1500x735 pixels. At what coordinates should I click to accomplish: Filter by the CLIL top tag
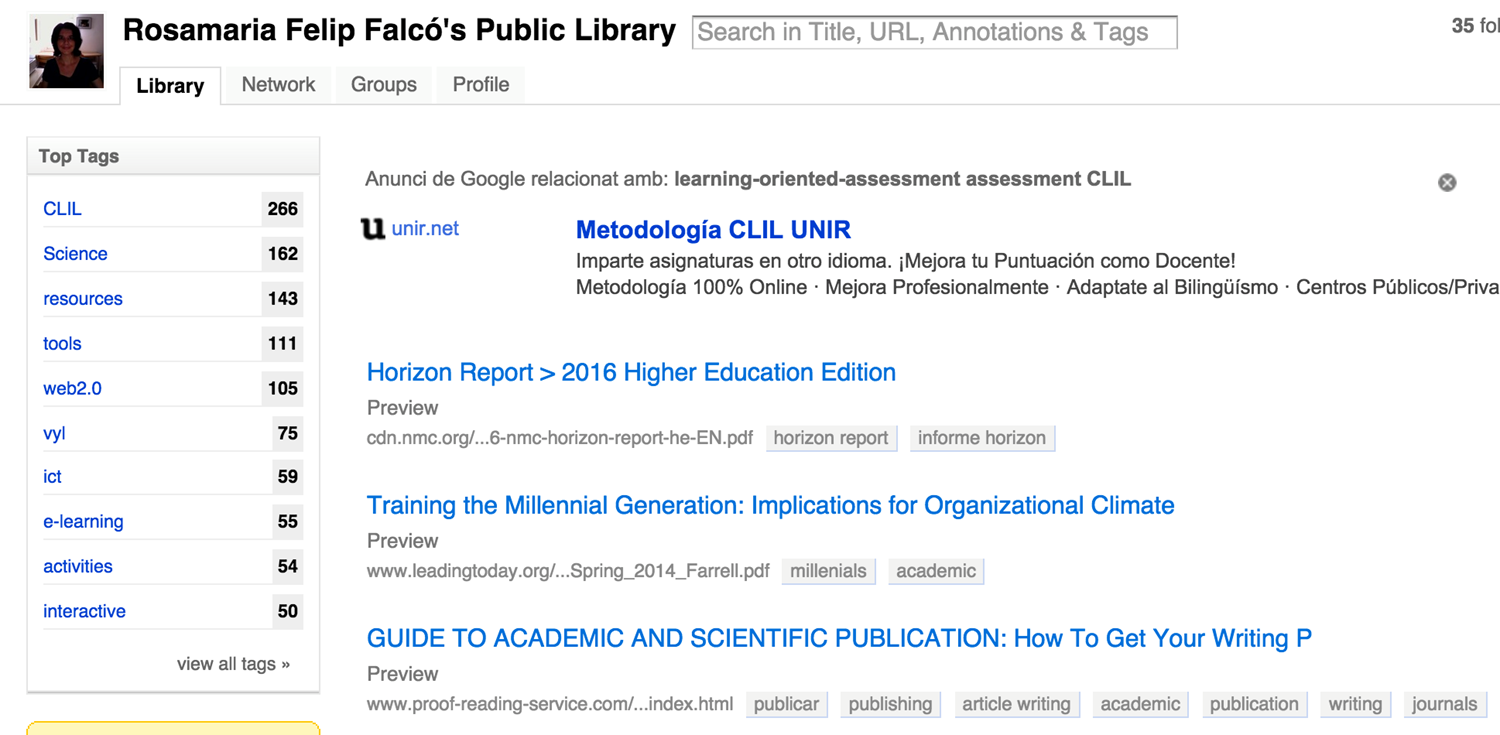pyautogui.click(x=62, y=209)
